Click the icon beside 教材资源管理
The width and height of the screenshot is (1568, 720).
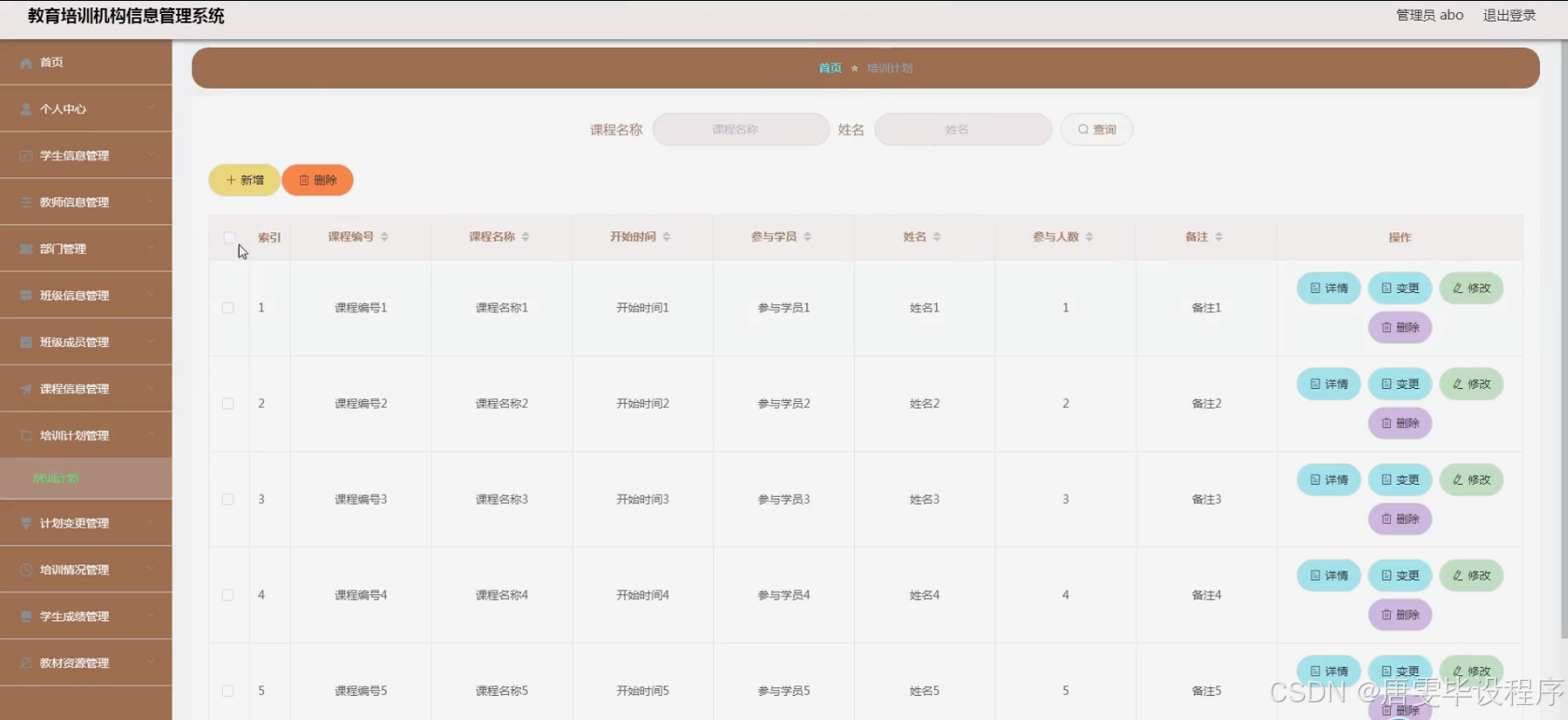pos(26,663)
